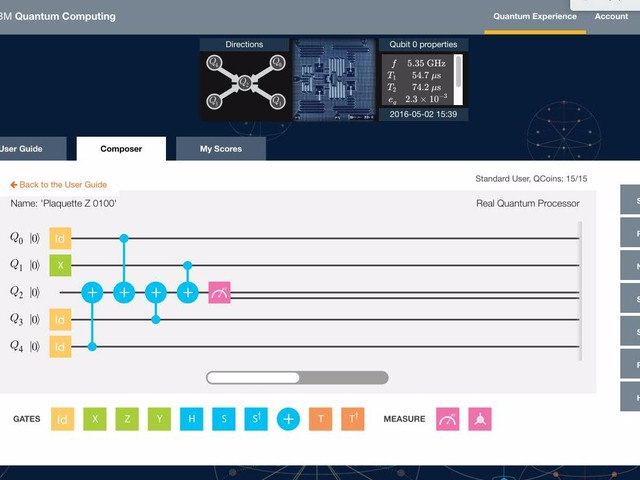Select the Z gate in the GATES palette
Image resolution: width=640 pixels, height=480 pixels.
[x=127, y=419]
